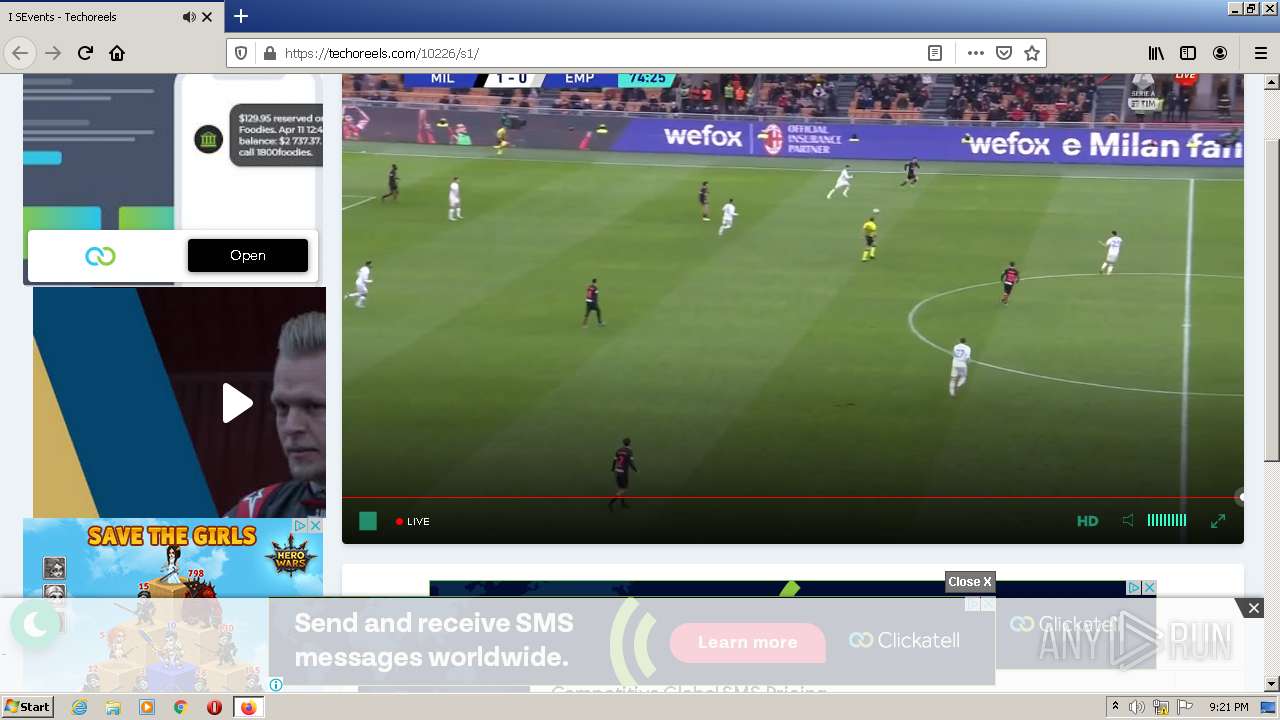Open the Windows Start menu
This screenshot has width=1280, height=720.
coord(27,707)
